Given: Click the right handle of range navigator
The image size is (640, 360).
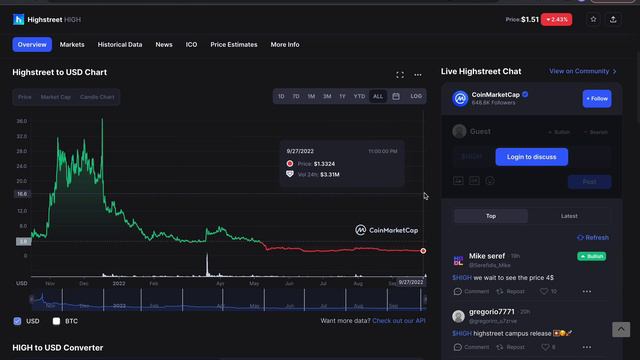Looking at the screenshot, I should 425,300.
